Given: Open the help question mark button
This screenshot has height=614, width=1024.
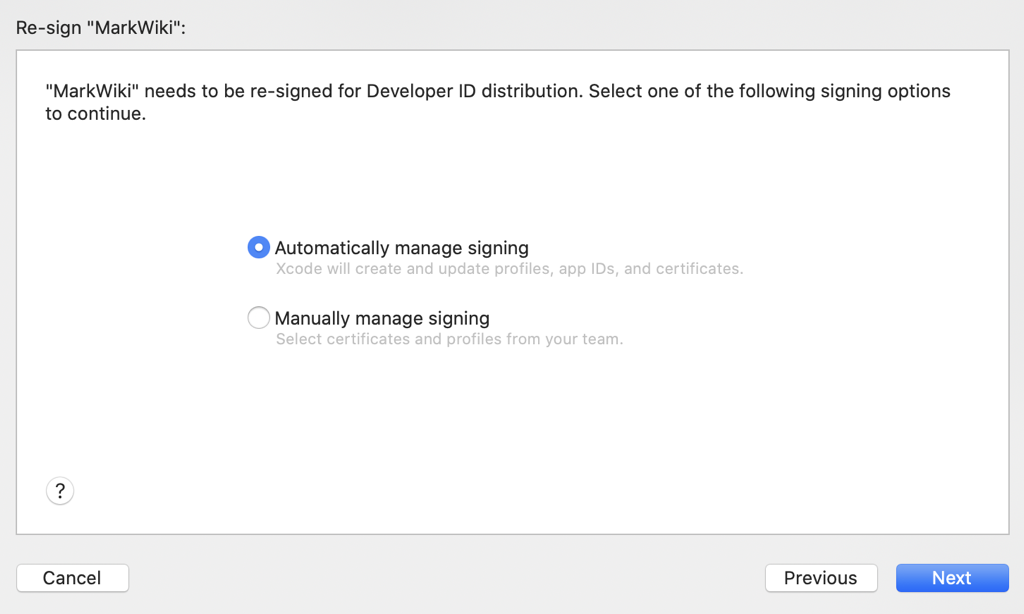Looking at the screenshot, I should pyautogui.click(x=60, y=491).
